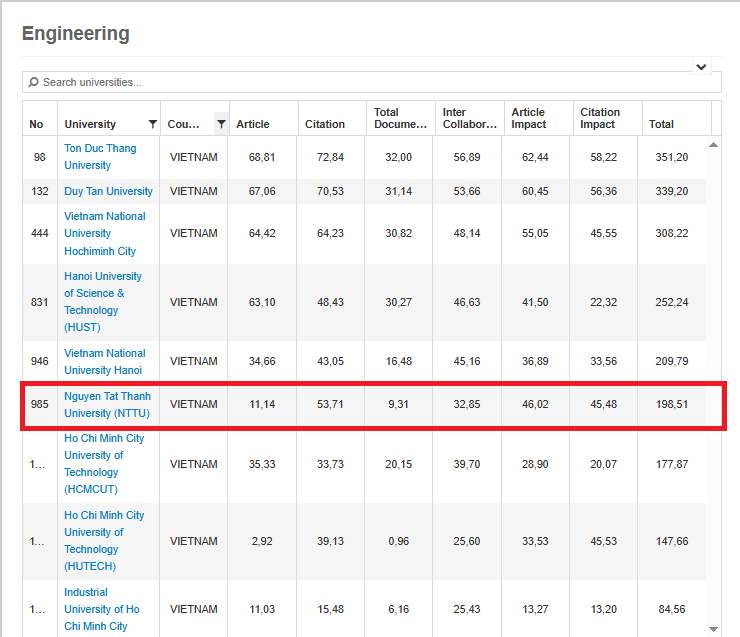This screenshot has height=637, width=740.
Task: Select rank cell 985
Action: tap(40, 404)
